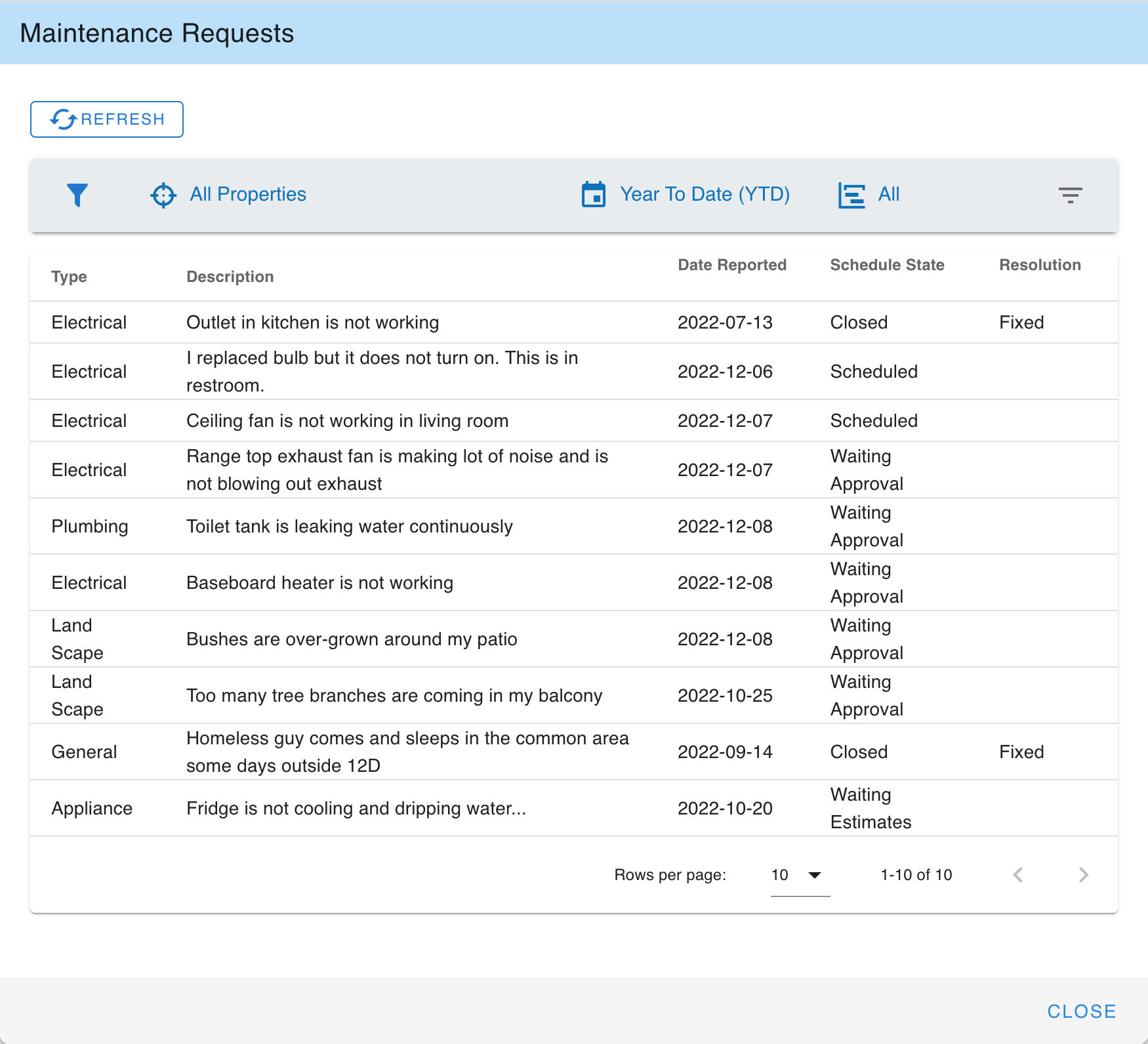1148x1044 pixels.
Task: Click Fixed resolution in the General row
Action: [x=1021, y=752]
